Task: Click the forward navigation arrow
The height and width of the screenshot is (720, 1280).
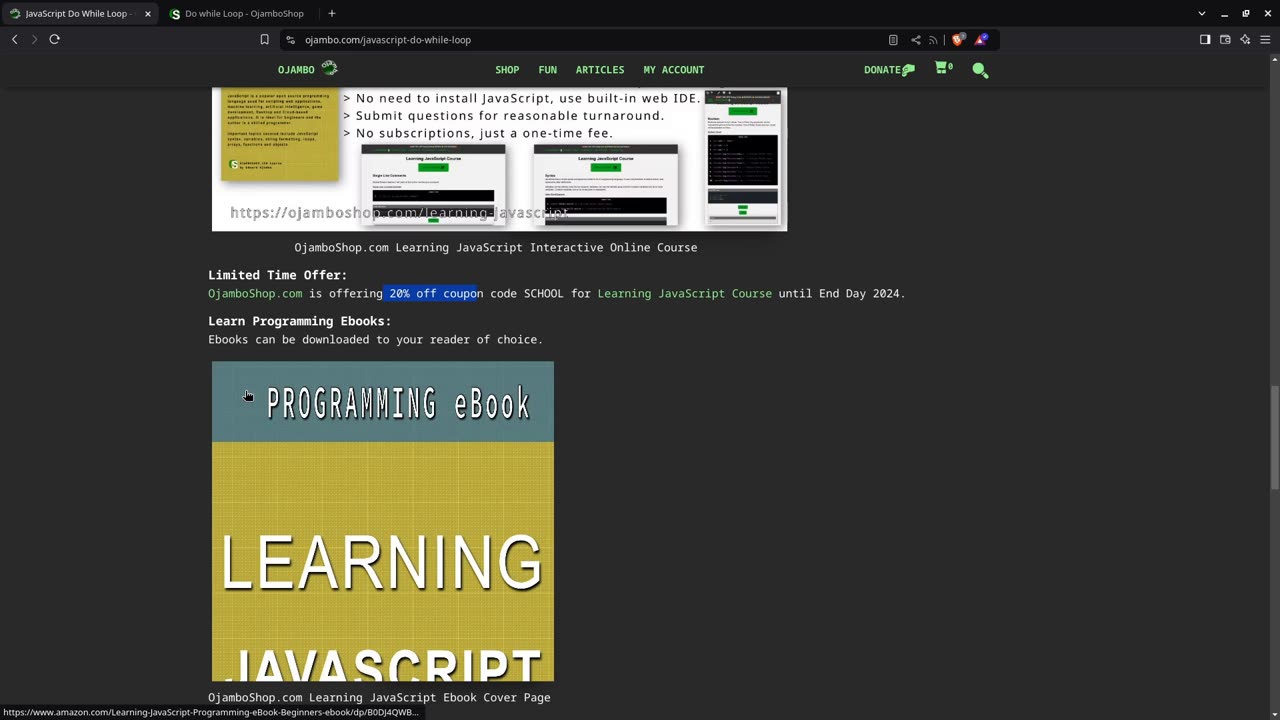Action: pos(34,39)
